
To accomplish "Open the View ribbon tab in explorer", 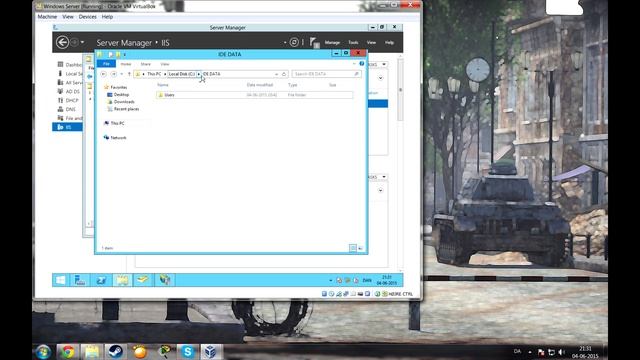I will [164, 64].
